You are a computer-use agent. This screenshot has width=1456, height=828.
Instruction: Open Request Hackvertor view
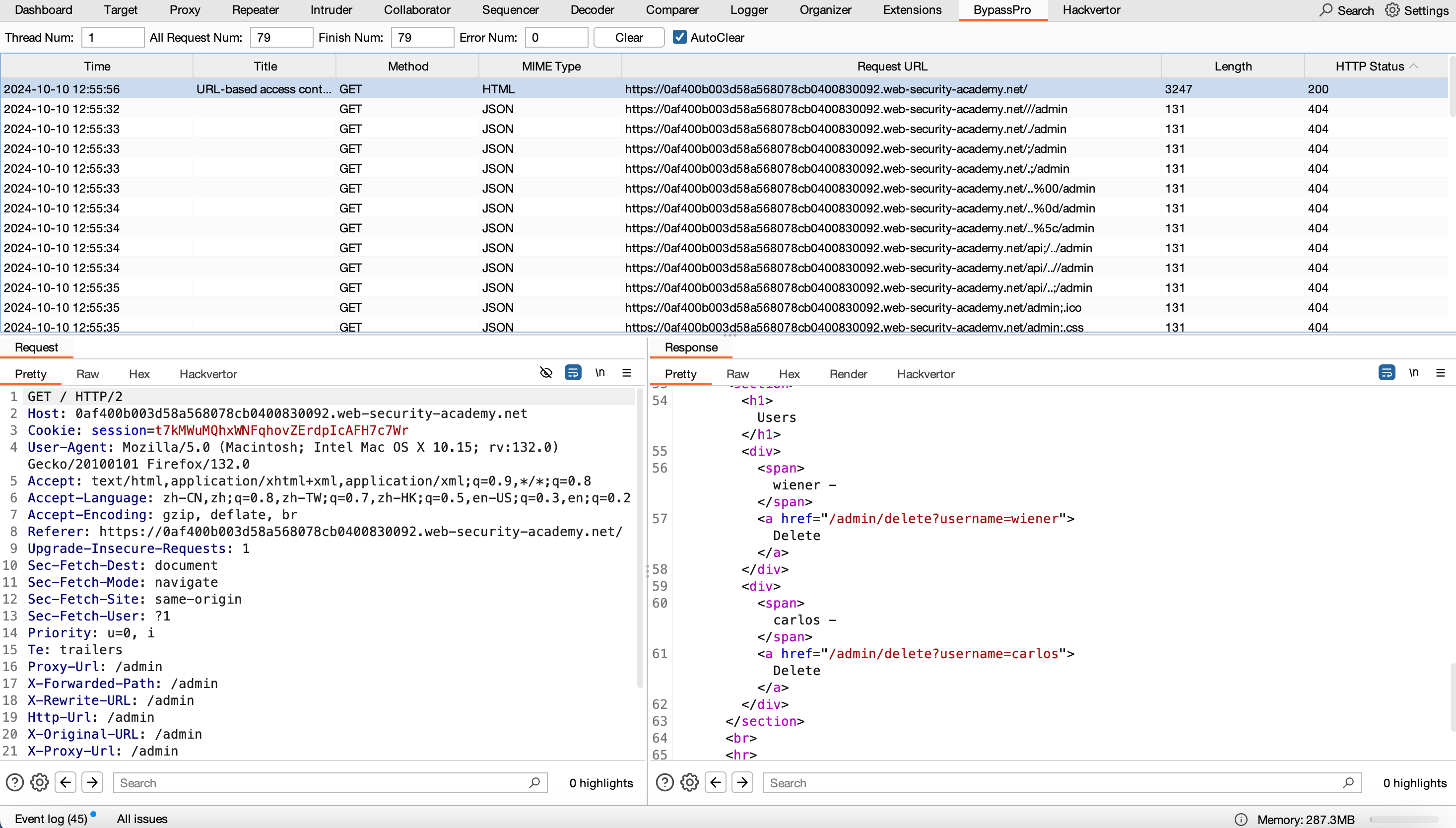(208, 374)
